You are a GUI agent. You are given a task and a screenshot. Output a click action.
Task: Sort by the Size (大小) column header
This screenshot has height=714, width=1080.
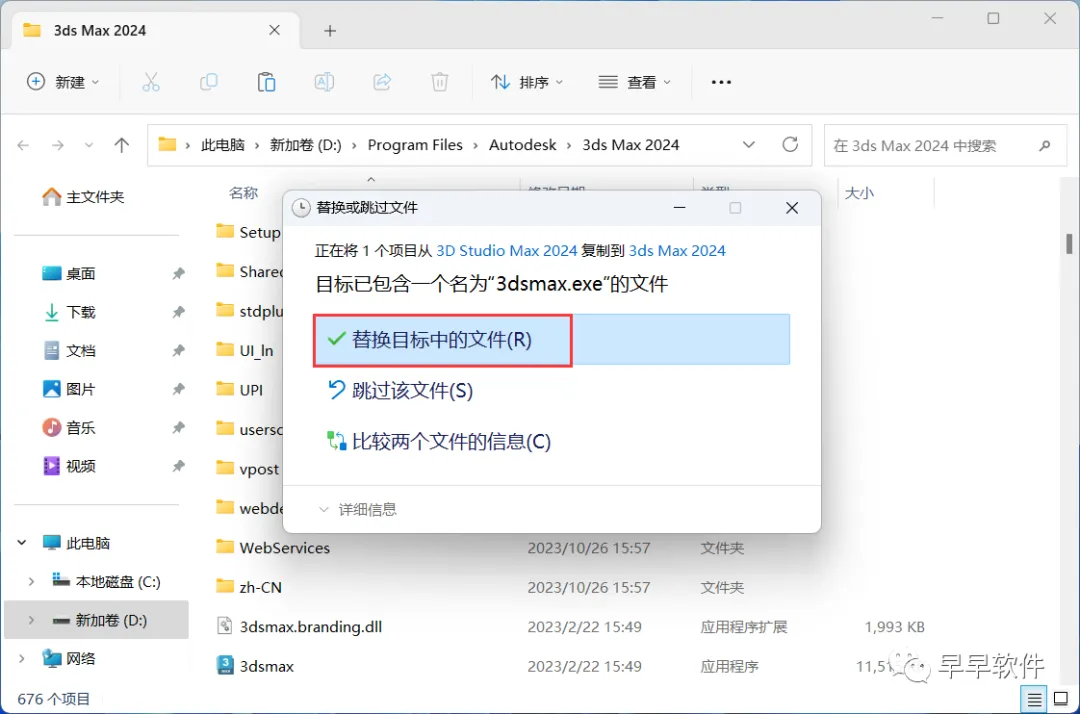(859, 193)
